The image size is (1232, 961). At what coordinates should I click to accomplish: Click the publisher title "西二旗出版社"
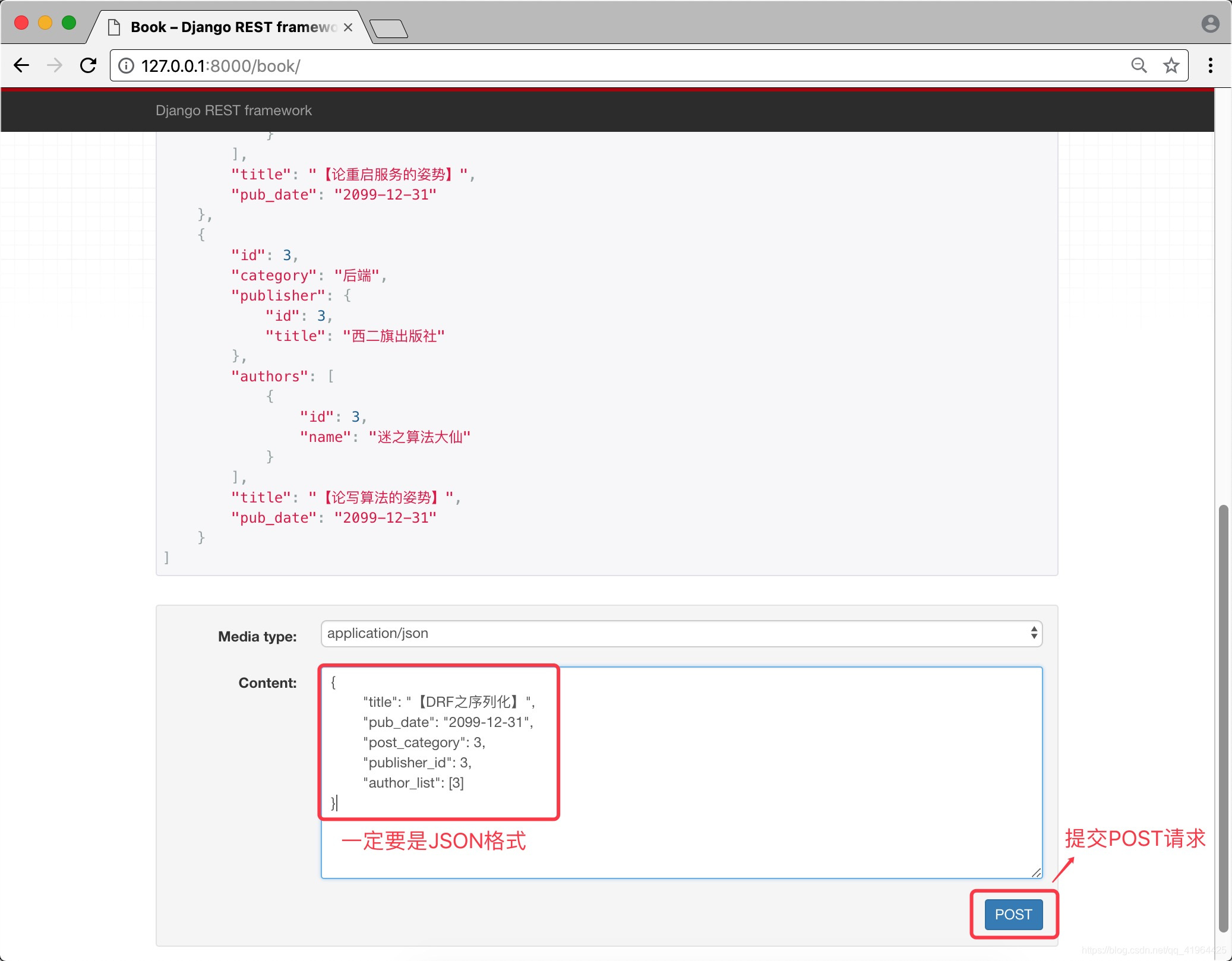click(394, 336)
